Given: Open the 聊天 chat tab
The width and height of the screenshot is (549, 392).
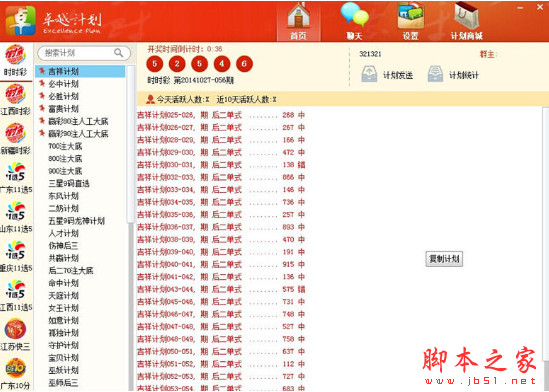Looking at the screenshot, I should click(x=354, y=21).
